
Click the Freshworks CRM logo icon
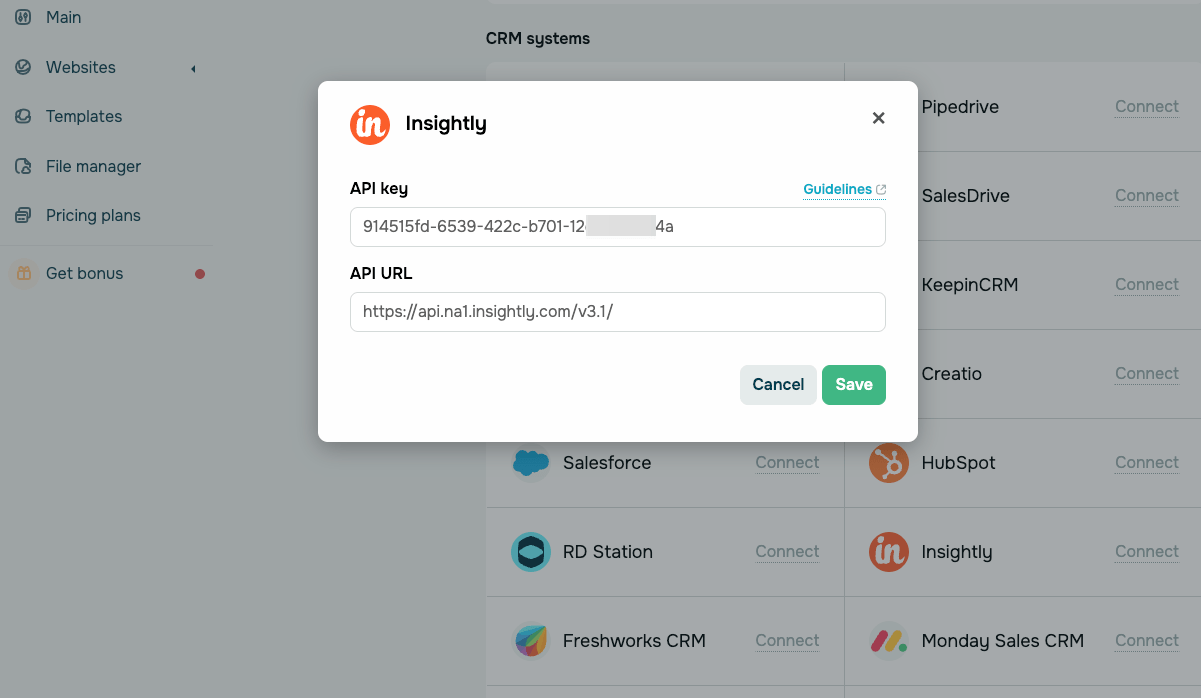click(531, 641)
